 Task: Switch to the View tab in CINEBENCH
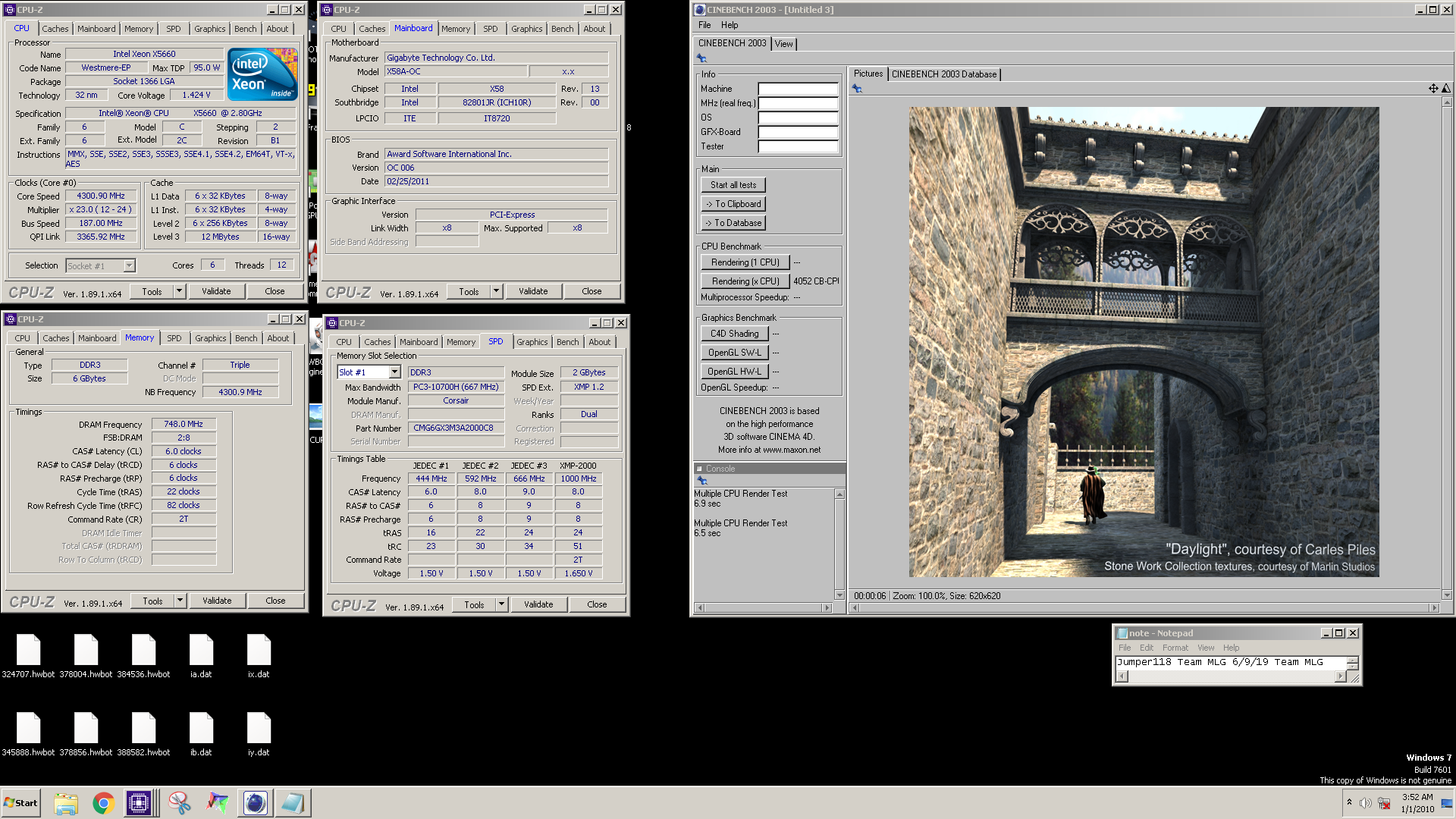coord(783,44)
